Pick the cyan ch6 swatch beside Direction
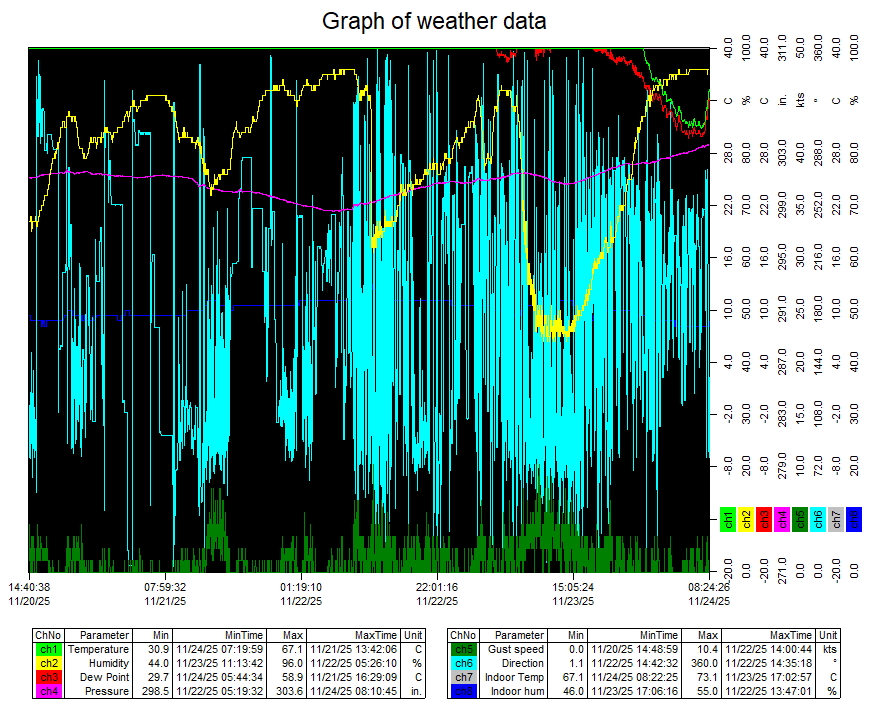 [x=462, y=663]
